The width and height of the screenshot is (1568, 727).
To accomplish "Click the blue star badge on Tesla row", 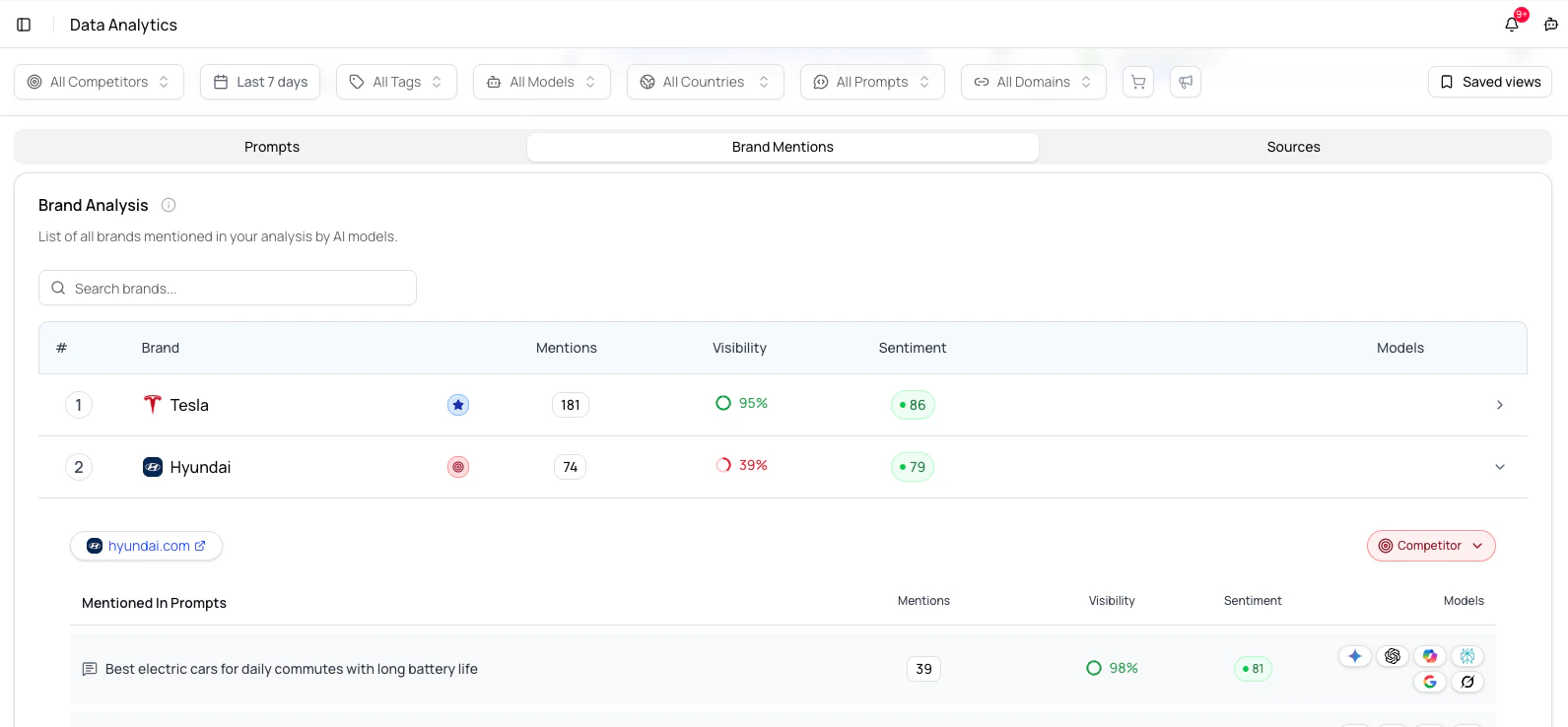I will tap(458, 405).
